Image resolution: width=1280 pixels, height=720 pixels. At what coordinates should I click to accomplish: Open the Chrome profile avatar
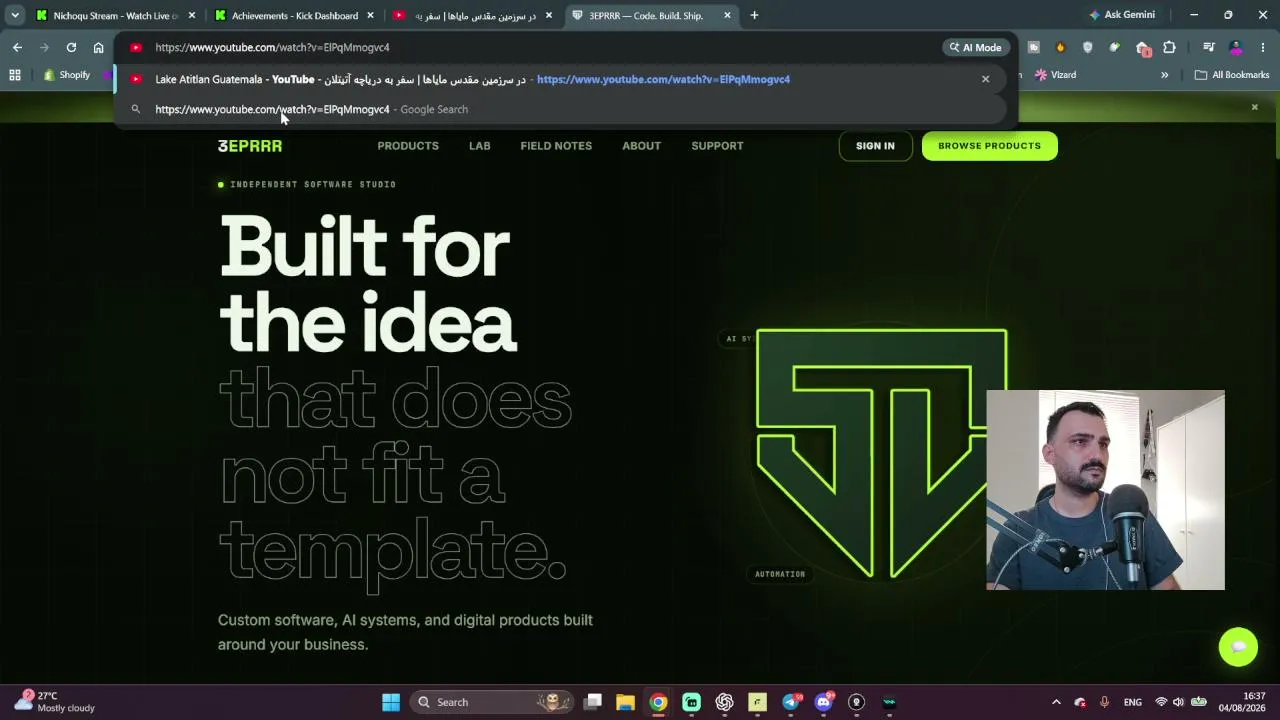pos(1236,47)
